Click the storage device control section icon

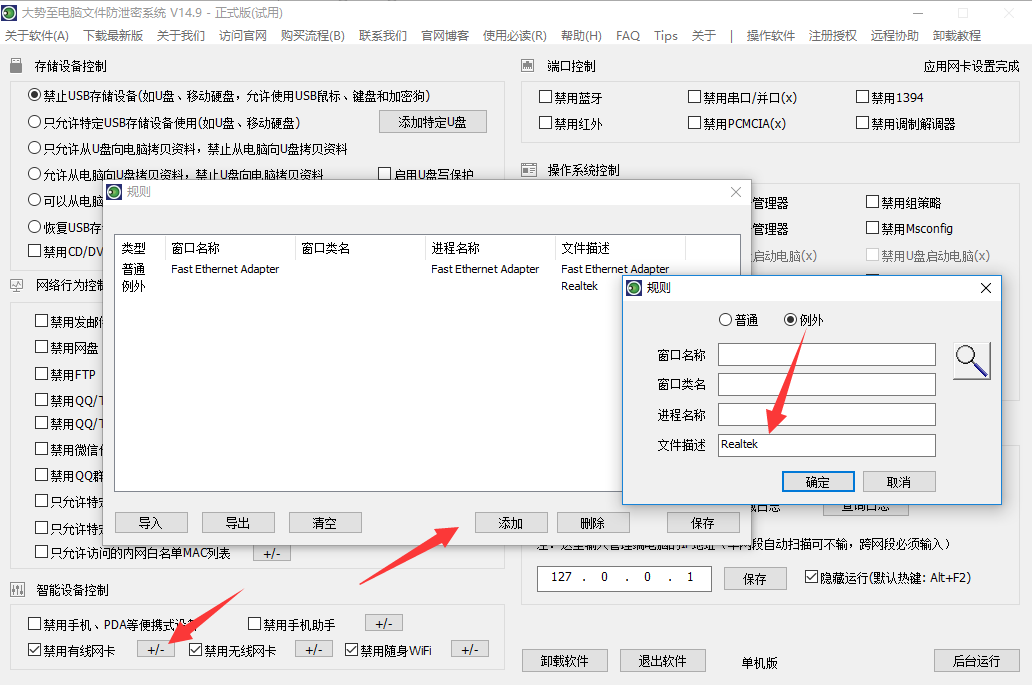click(x=17, y=66)
